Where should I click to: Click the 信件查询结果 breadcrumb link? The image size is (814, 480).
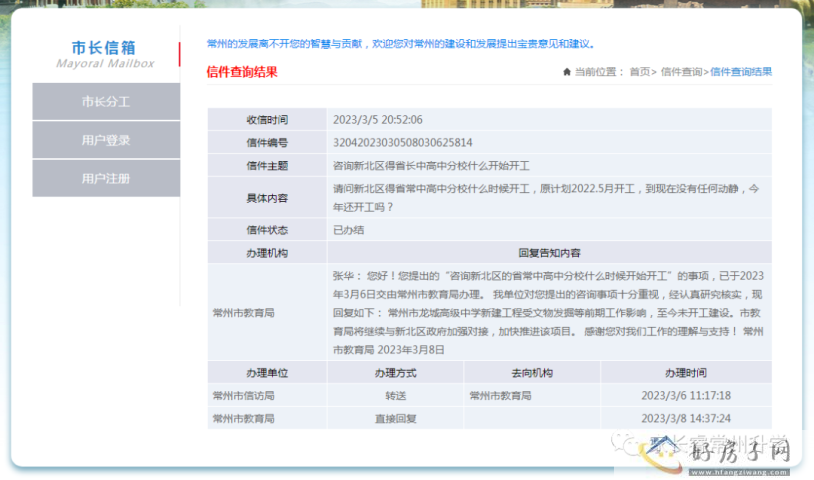[x=741, y=72]
